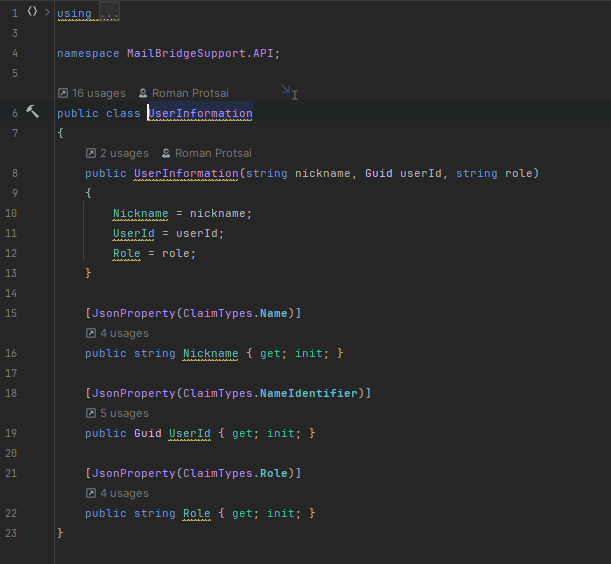Click UserId property name on line 19

[x=190, y=433]
